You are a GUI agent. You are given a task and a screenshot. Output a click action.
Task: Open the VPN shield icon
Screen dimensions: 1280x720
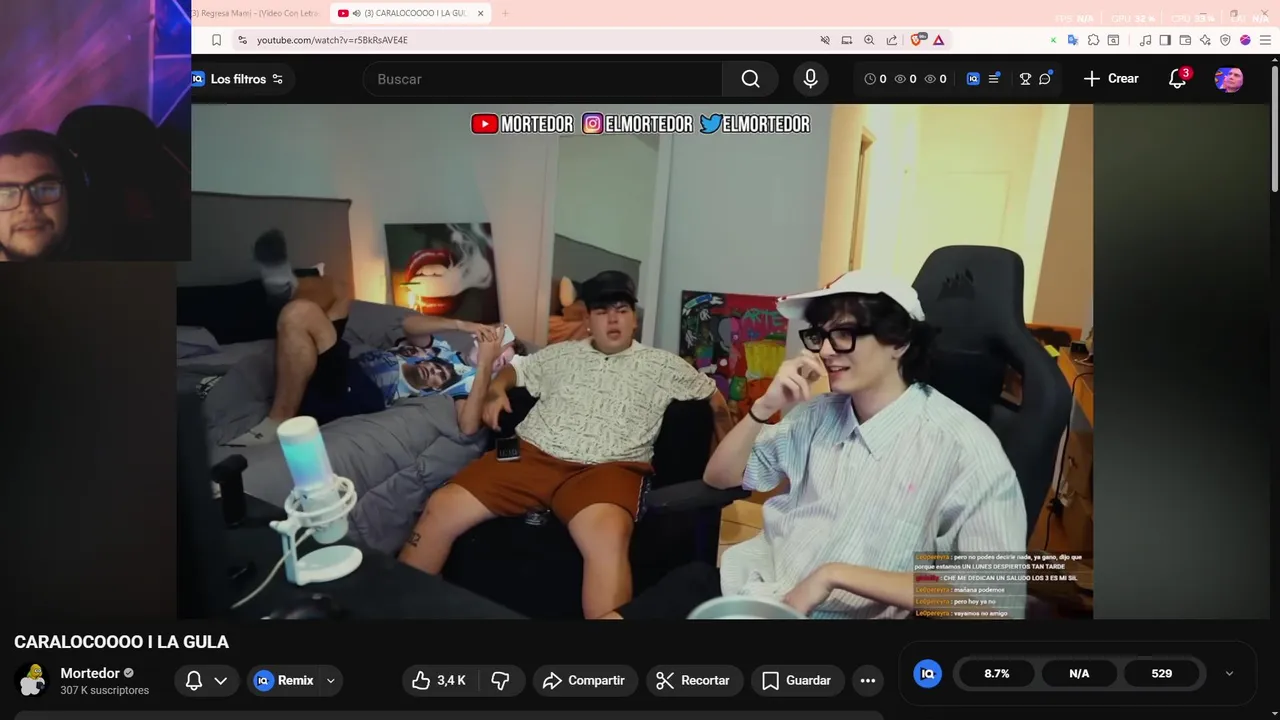click(1225, 40)
